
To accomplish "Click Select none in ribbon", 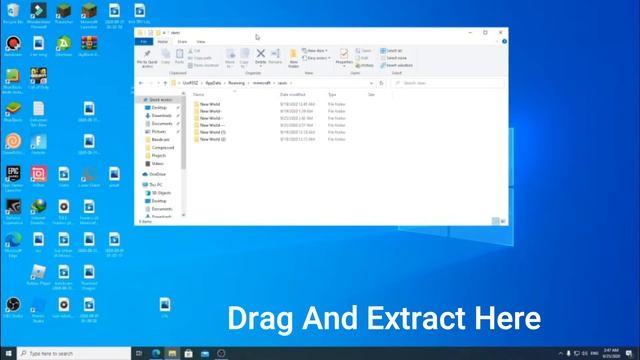I will (x=393, y=58).
